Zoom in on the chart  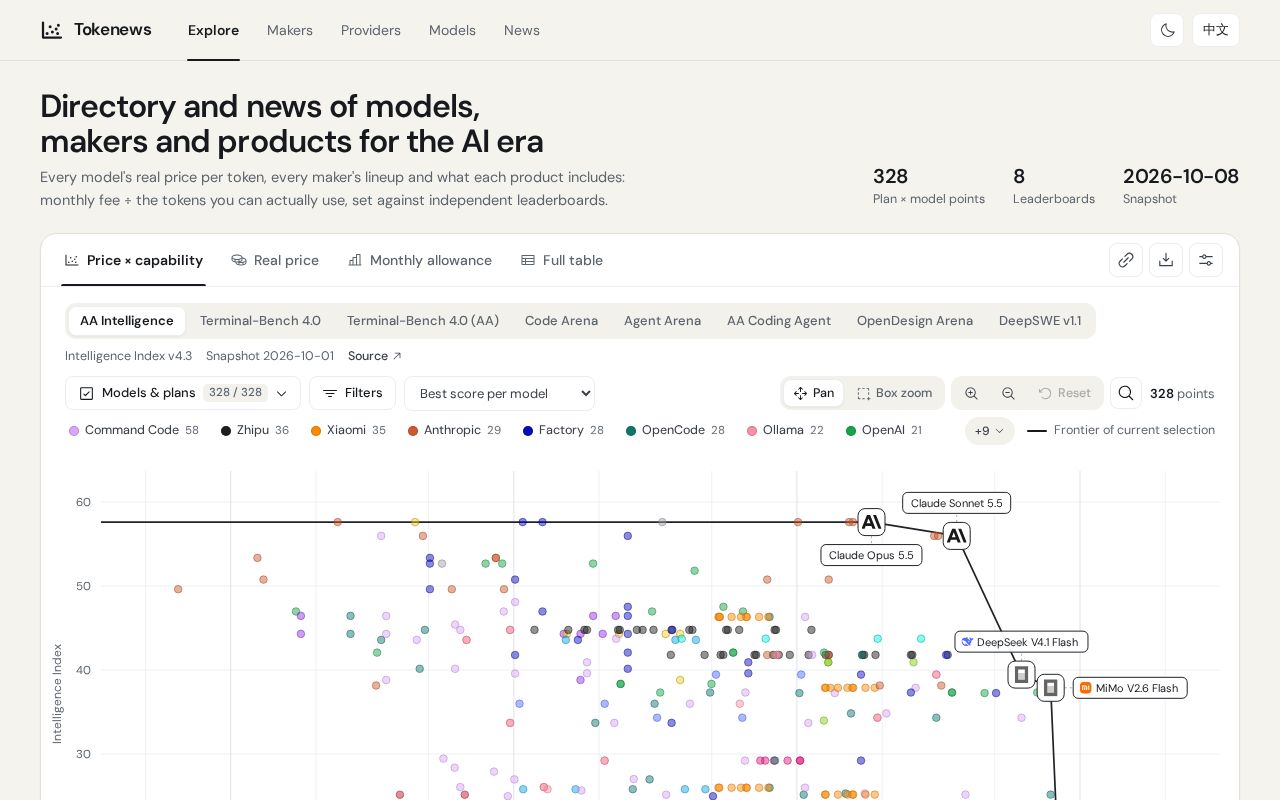(x=971, y=393)
